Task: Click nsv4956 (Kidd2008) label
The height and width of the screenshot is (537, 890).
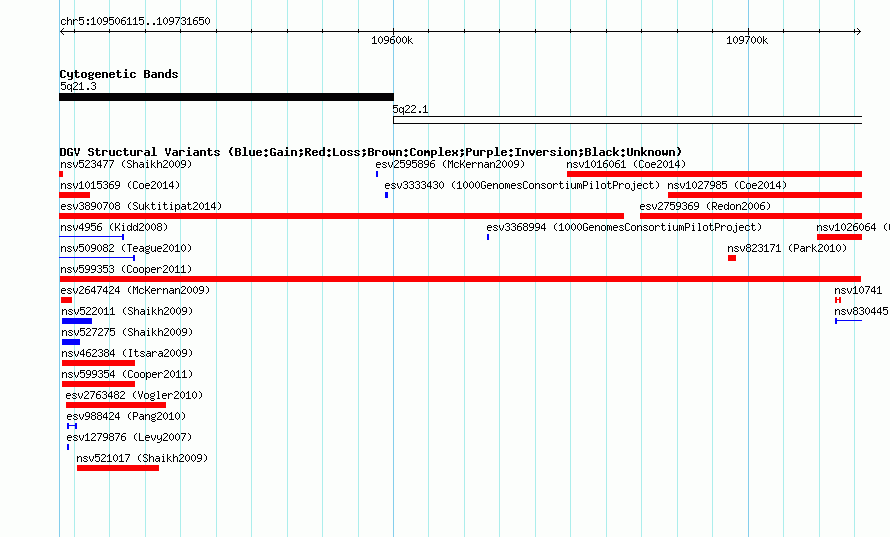Action: (x=114, y=228)
